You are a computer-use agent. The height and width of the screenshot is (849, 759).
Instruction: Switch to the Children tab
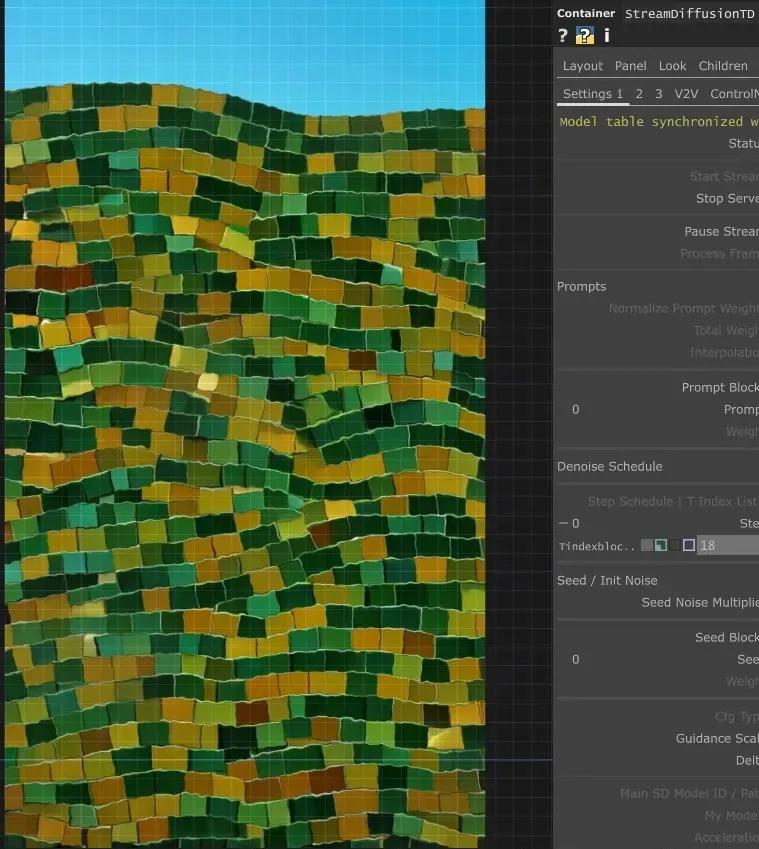[723, 66]
